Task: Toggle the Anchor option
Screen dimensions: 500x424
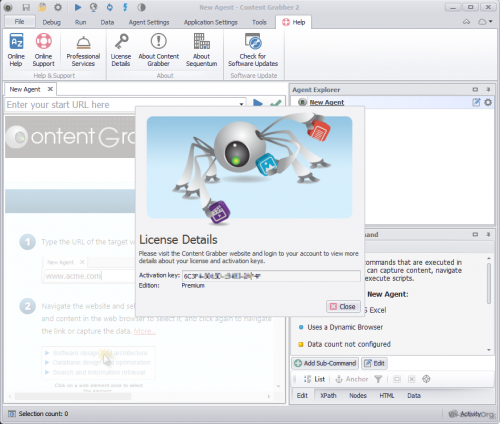Action: point(352,379)
